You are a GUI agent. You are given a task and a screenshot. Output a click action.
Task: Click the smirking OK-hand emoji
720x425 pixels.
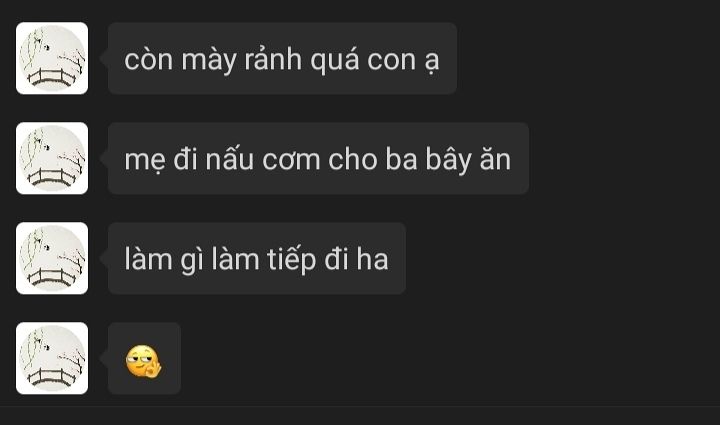[x=144, y=362]
